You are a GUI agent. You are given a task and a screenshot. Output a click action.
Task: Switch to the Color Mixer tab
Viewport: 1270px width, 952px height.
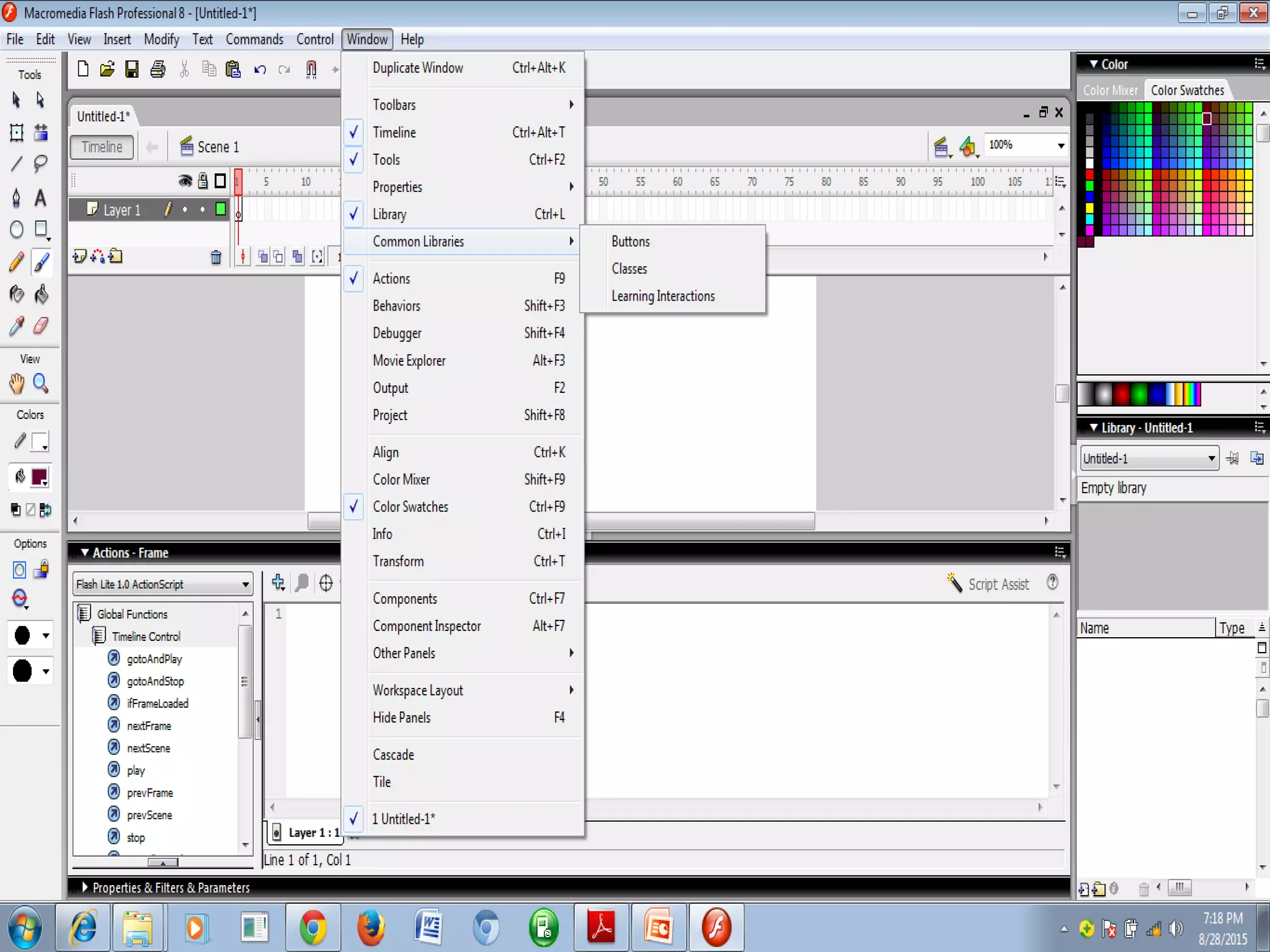(1110, 90)
